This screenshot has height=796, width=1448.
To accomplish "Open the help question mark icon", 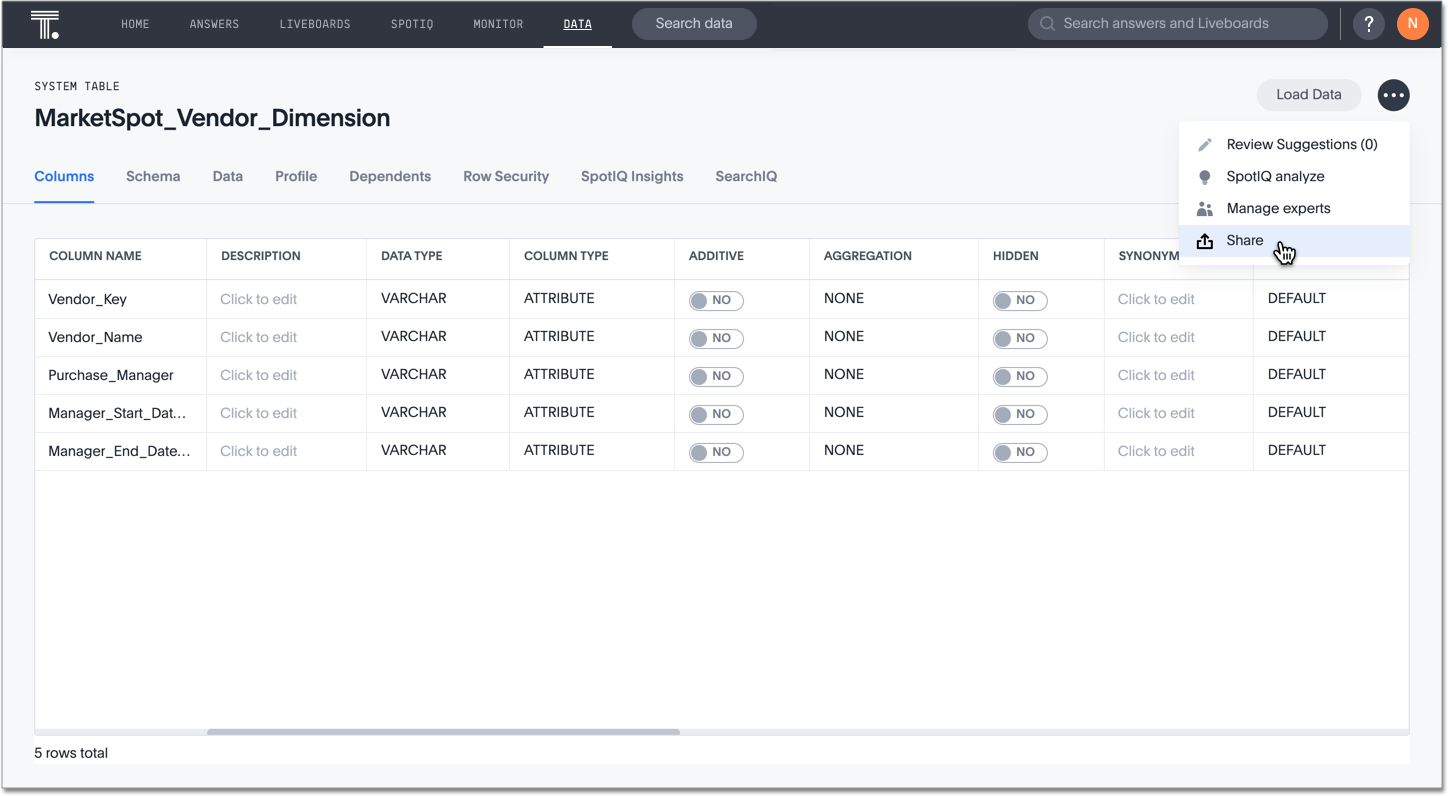I will pyautogui.click(x=1369, y=24).
